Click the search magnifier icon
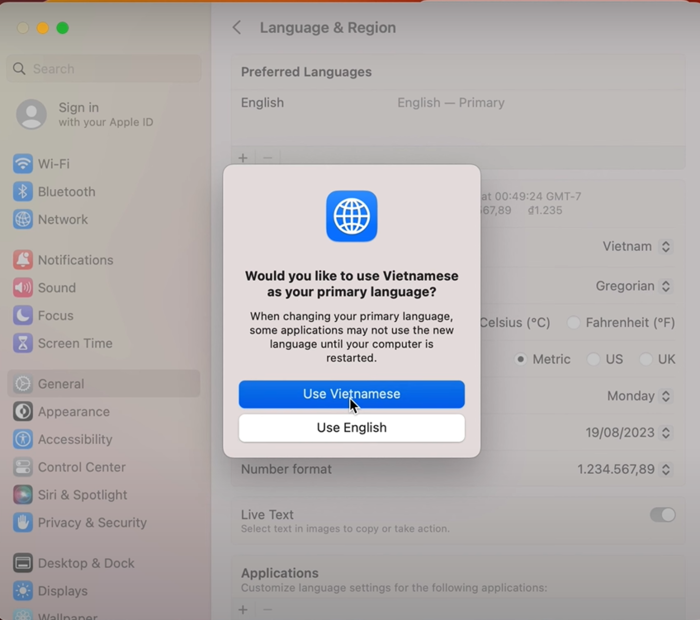This screenshot has height=620, width=700. coord(19,69)
